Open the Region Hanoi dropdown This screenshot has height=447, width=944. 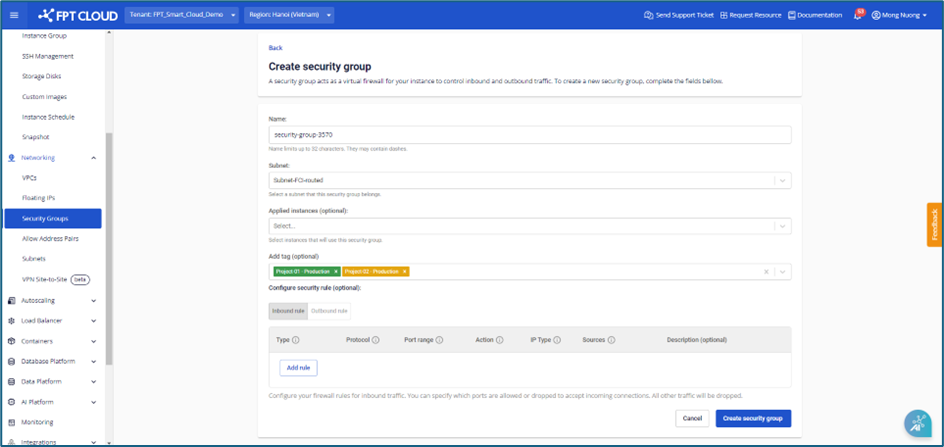(289, 15)
